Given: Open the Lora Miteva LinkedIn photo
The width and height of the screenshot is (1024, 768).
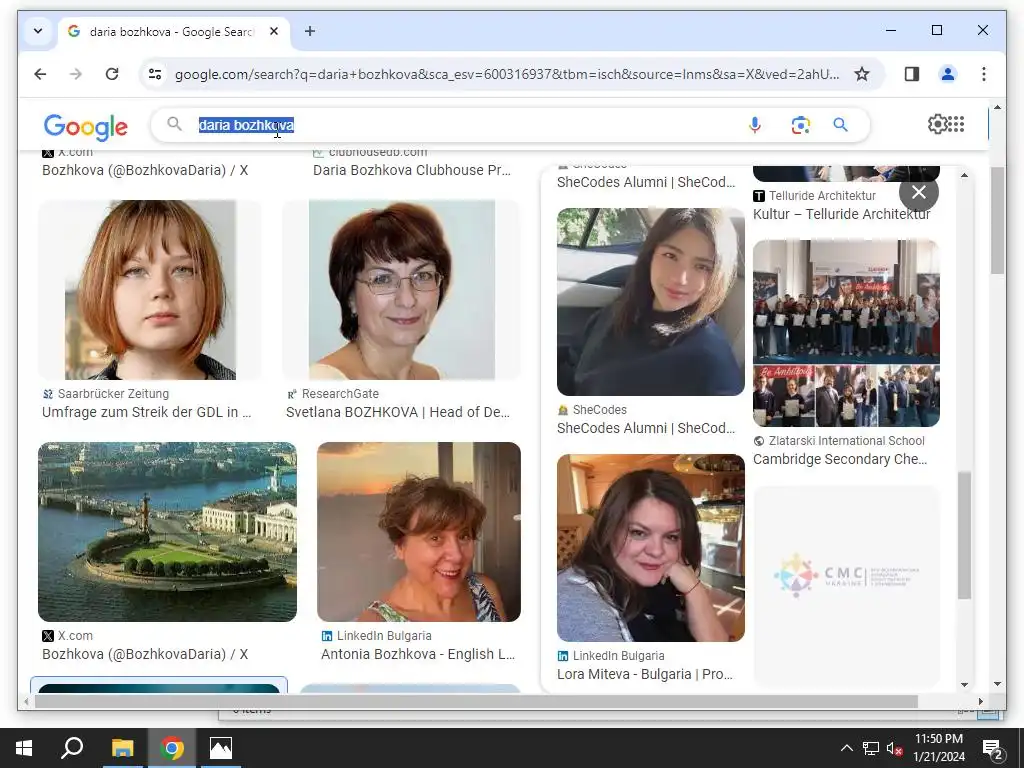Looking at the screenshot, I should 650,548.
